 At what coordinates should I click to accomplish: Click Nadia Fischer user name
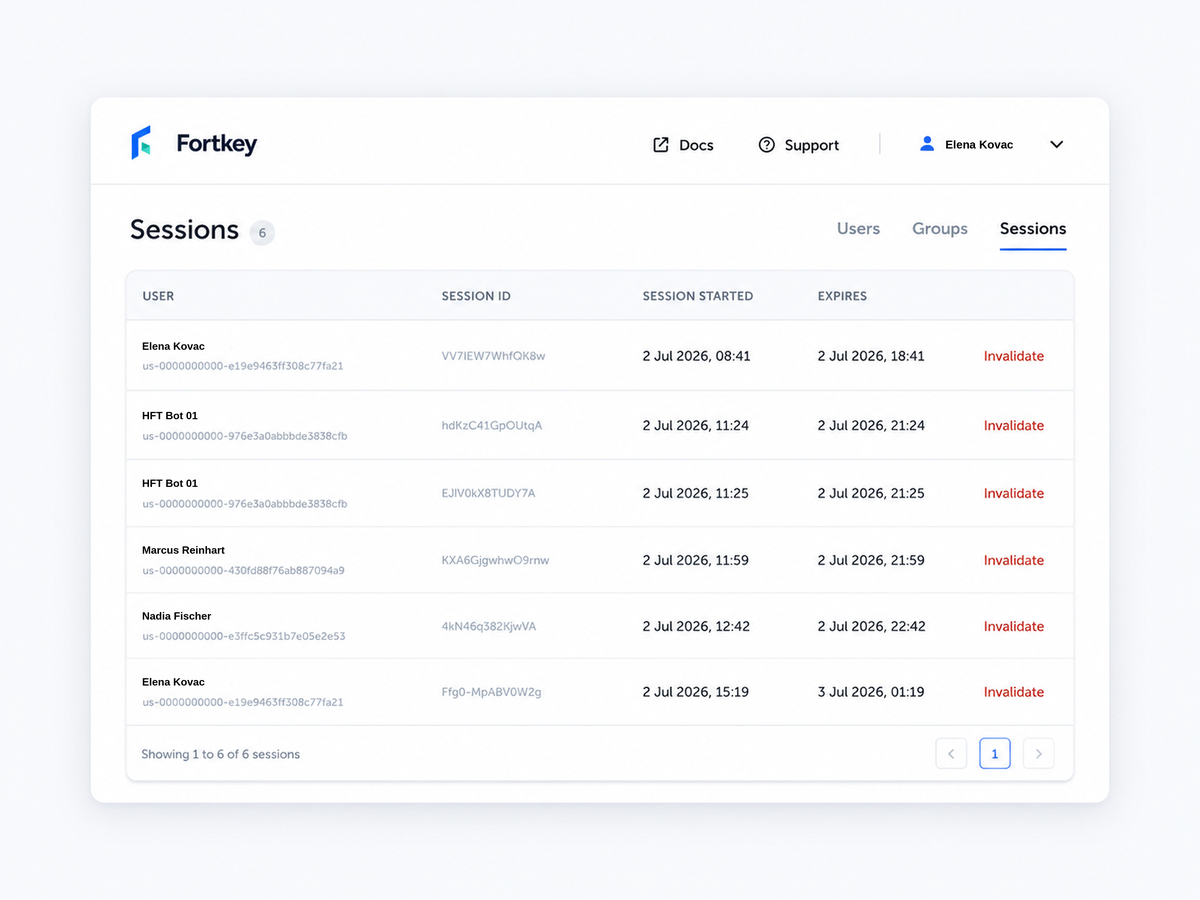pos(176,616)
